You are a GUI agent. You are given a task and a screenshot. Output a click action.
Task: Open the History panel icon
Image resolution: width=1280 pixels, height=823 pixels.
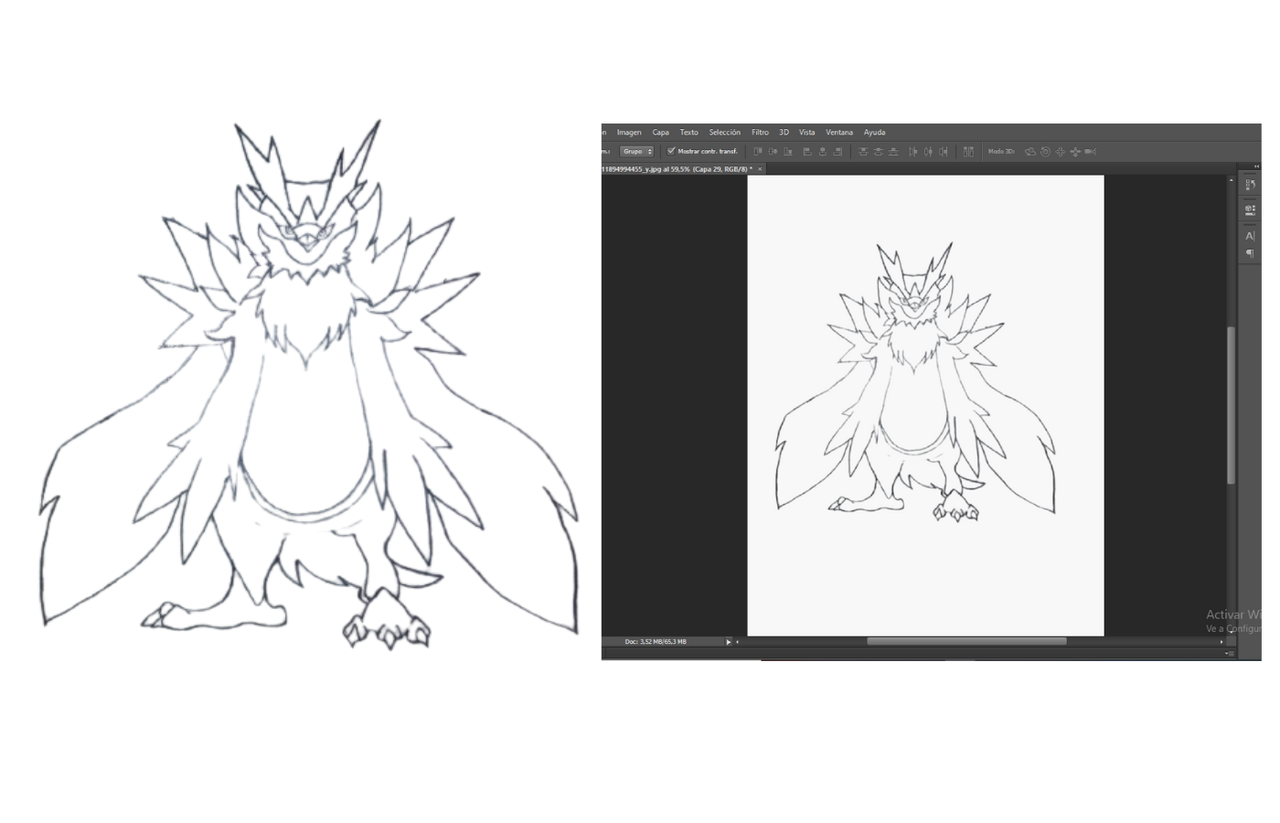1250,185
